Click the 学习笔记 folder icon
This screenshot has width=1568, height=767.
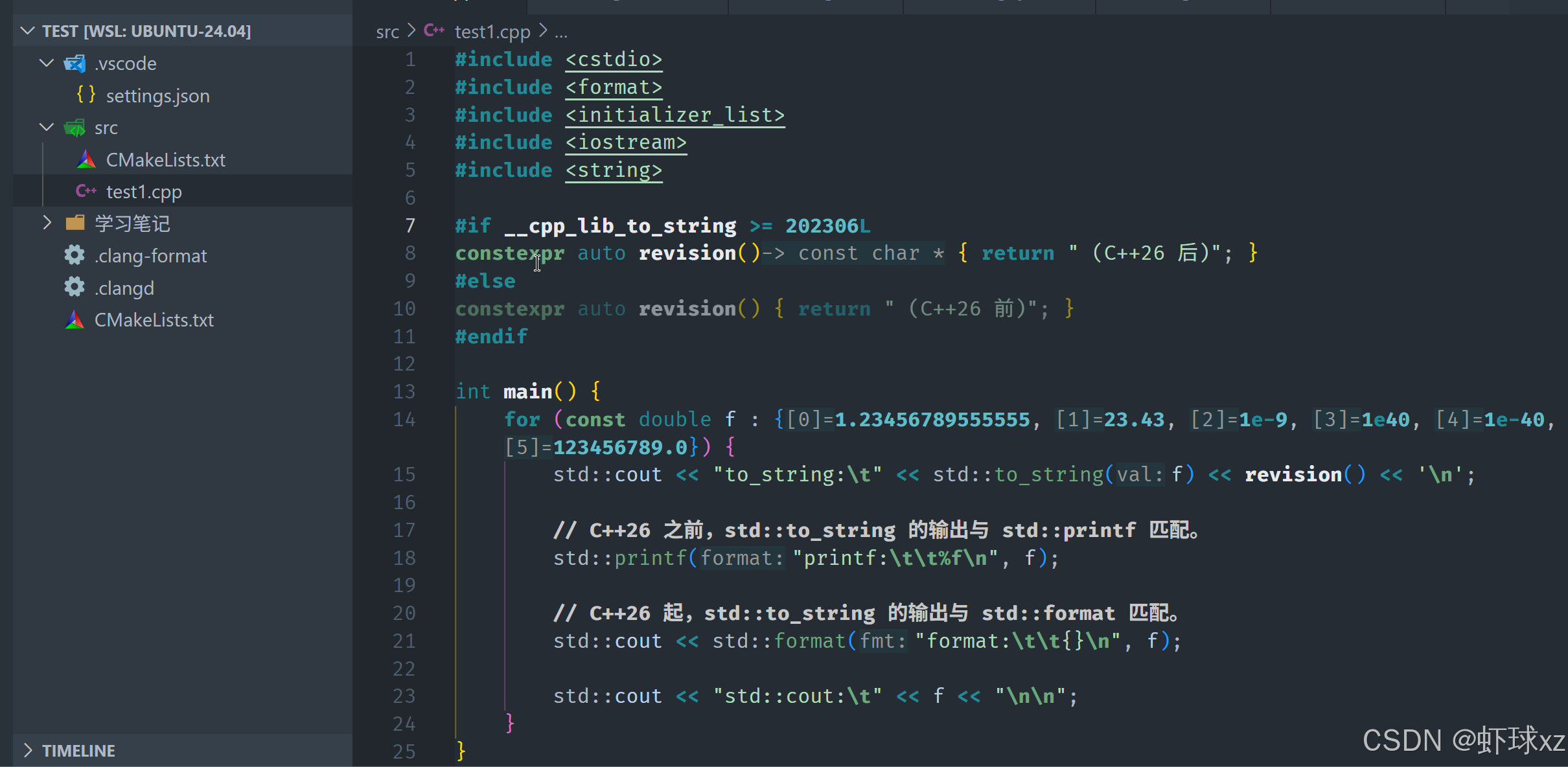click(x=75, y=223)
